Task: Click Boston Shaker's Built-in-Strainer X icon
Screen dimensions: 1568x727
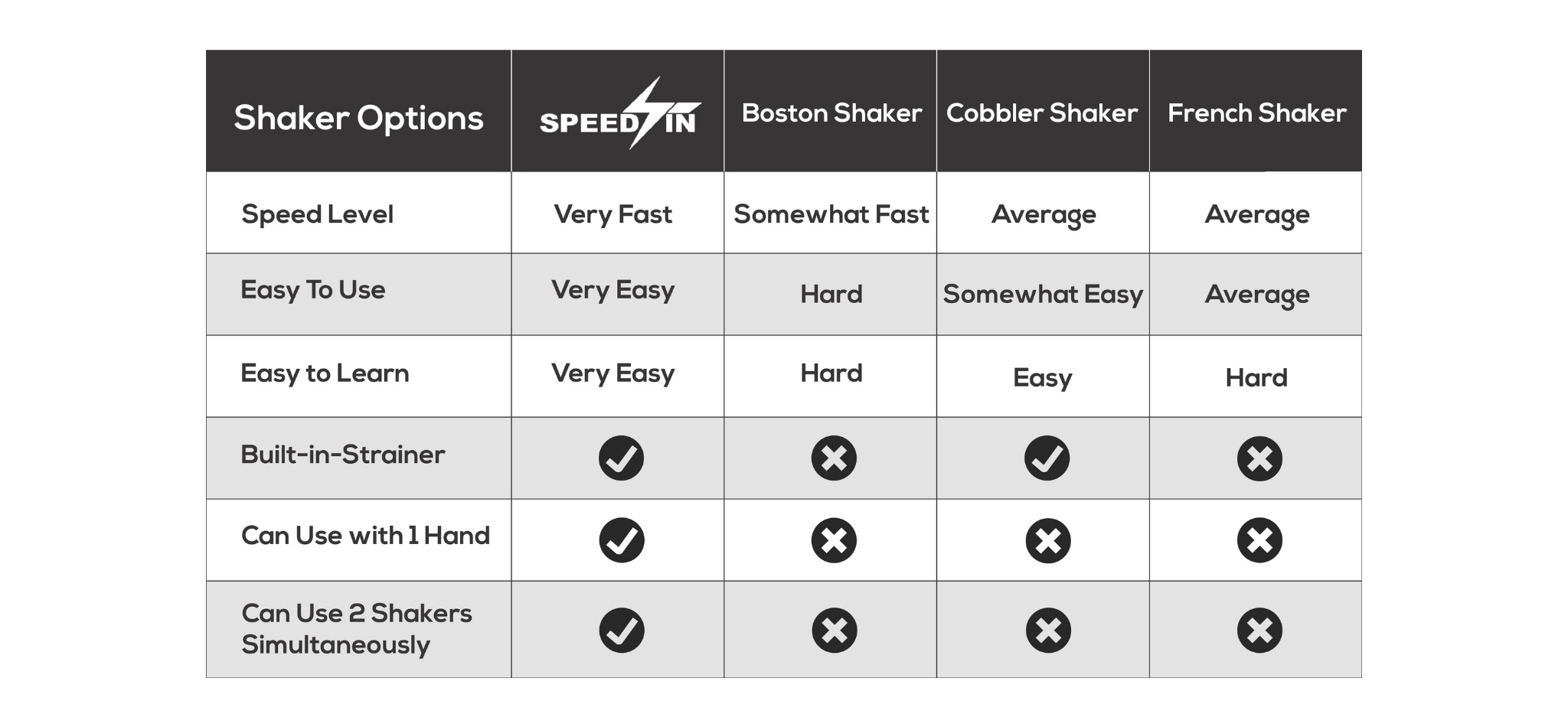Action: (x=834, y=458)
